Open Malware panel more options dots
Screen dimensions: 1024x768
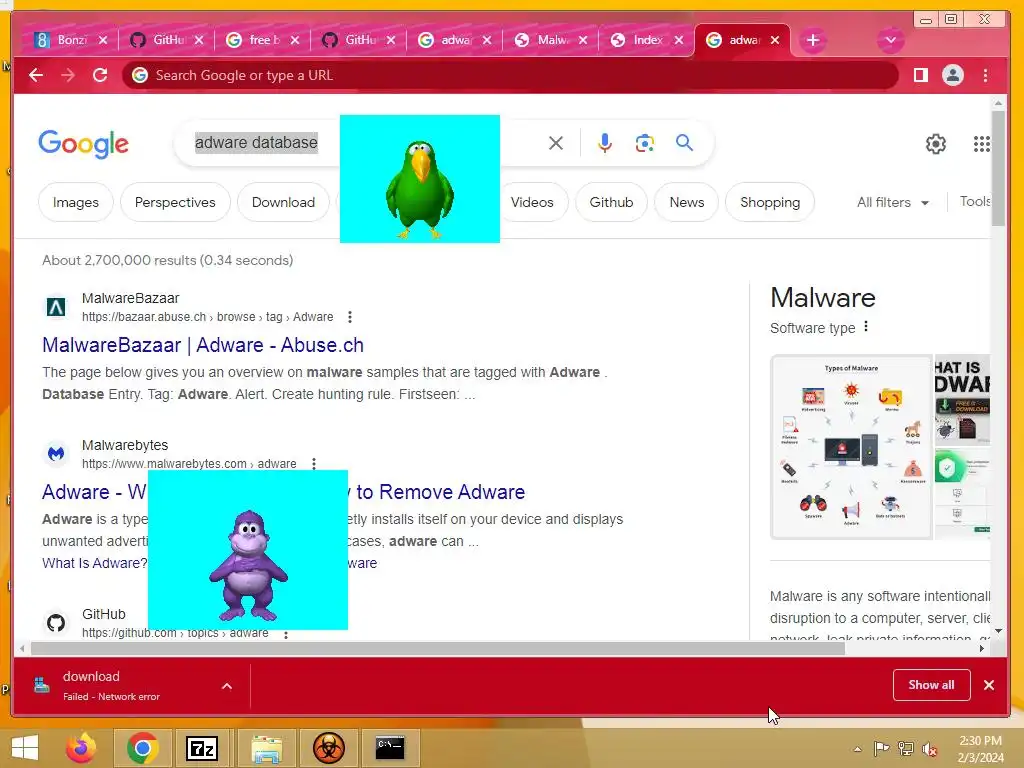click(866, 327)
